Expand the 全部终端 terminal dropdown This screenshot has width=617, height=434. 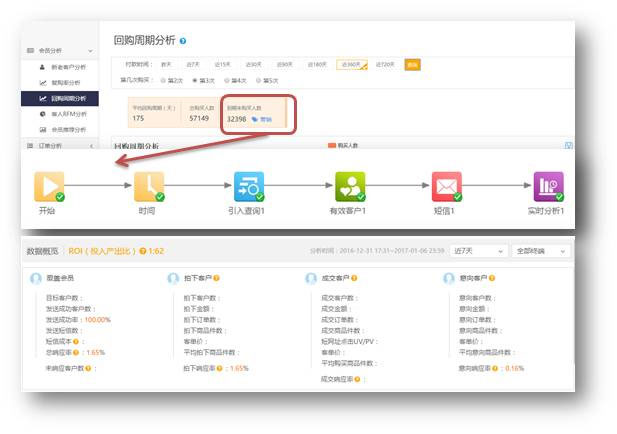pos(539,251)
